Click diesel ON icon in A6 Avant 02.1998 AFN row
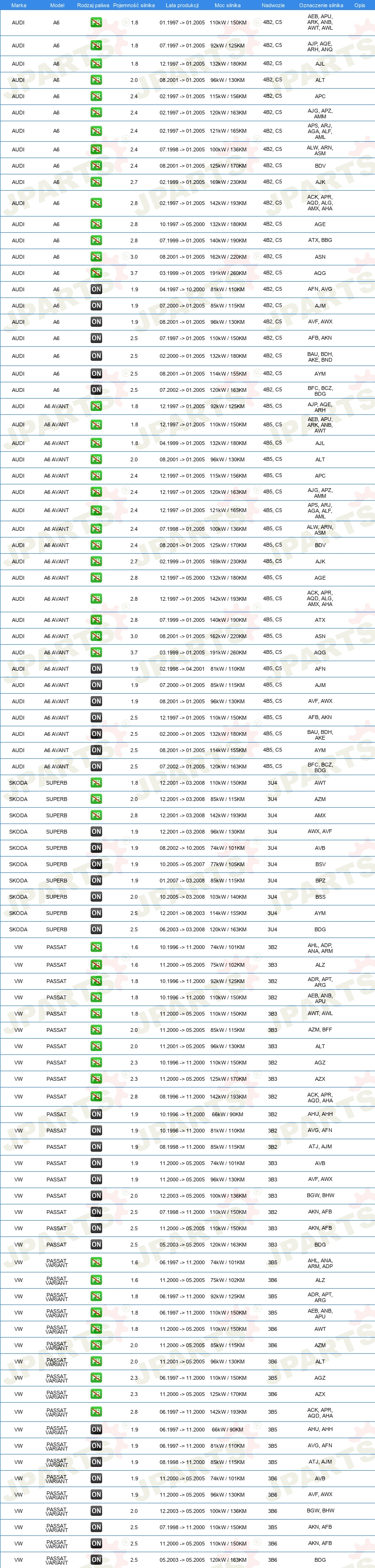375x1568 pixels. [96, 669]
